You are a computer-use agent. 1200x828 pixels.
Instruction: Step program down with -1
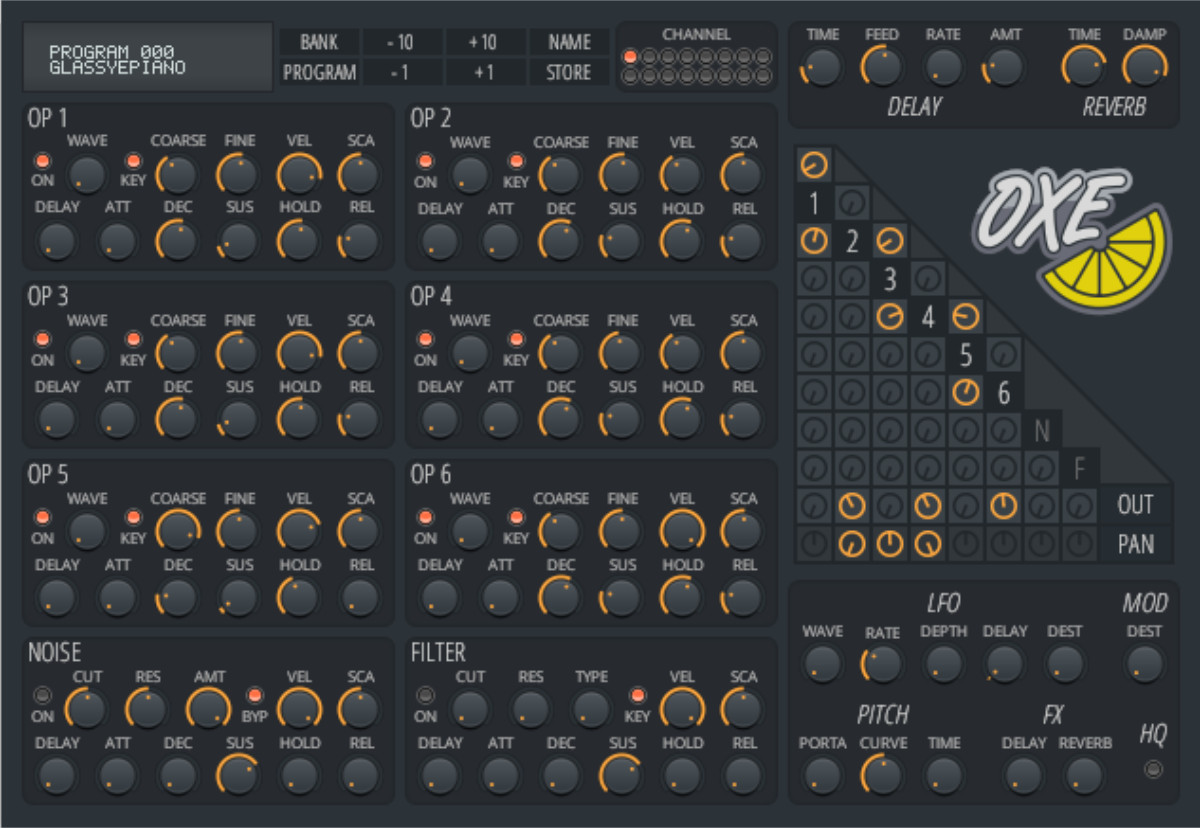click(401, 72)
